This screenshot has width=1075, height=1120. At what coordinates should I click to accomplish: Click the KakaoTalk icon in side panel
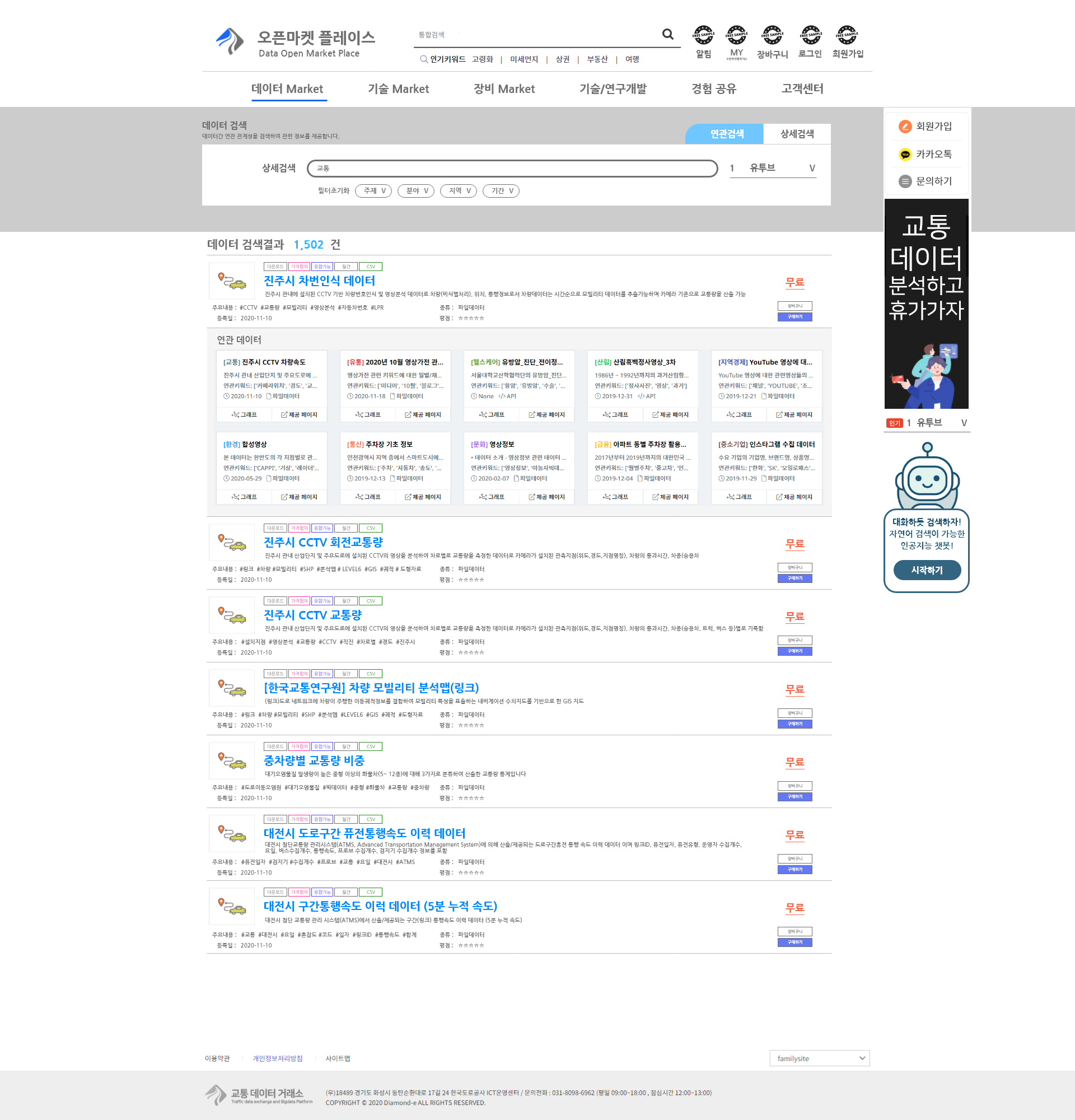pos(905,155)
